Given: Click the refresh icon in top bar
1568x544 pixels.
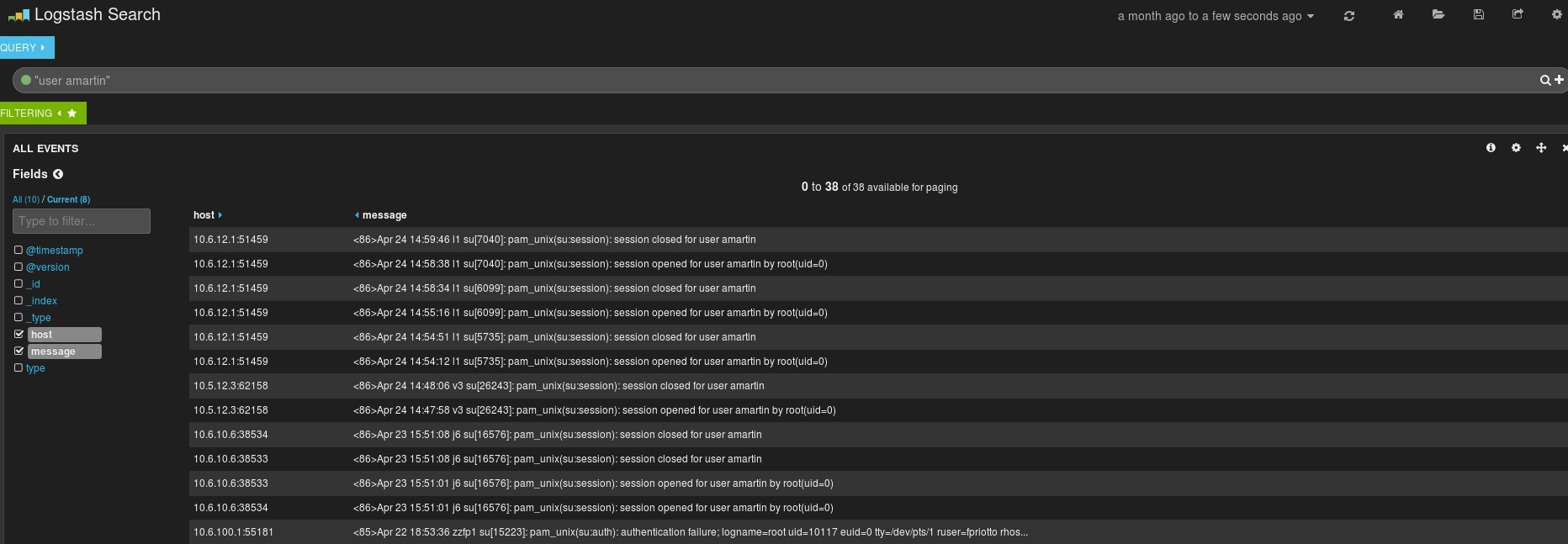Looking at the screenshot, I should click(x=1349, y=16).
